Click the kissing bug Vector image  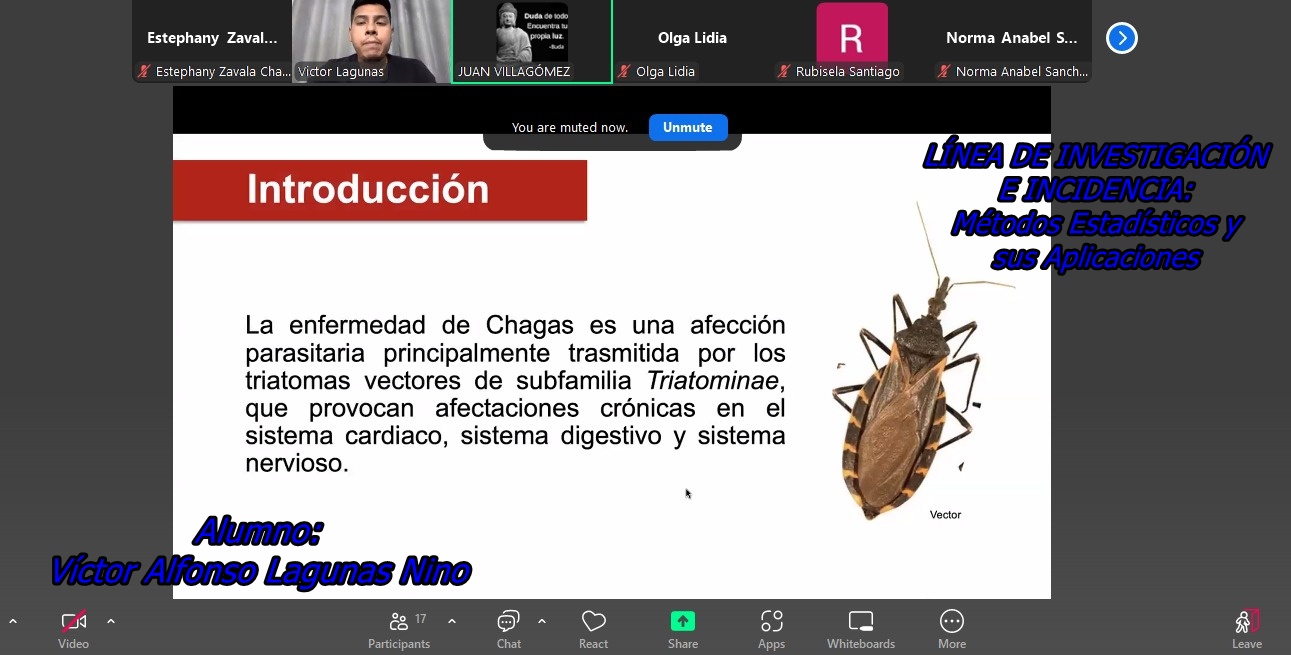tap(905, 400)
